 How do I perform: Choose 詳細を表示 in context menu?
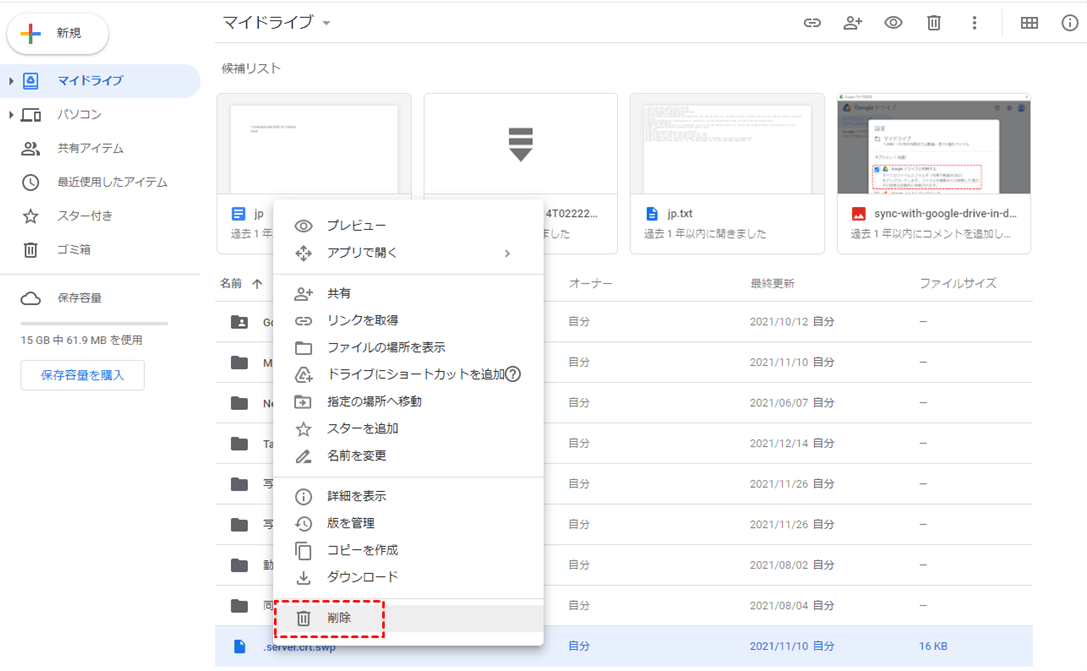pos(408,496)
